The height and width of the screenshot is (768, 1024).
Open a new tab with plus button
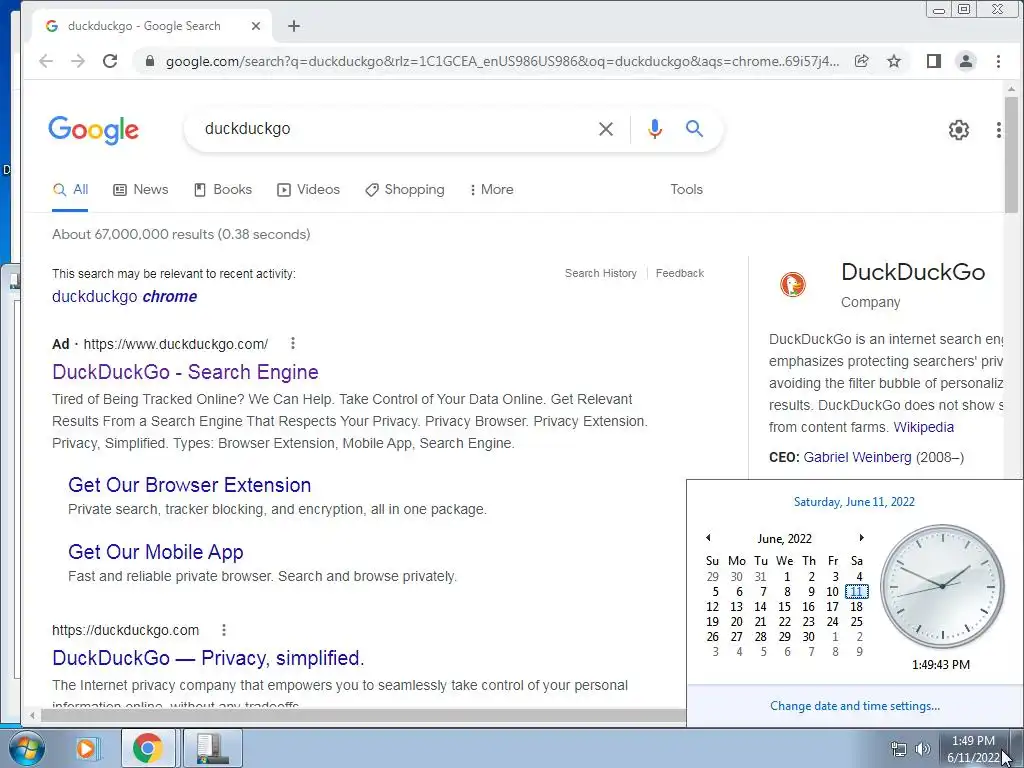coord(294,26)
